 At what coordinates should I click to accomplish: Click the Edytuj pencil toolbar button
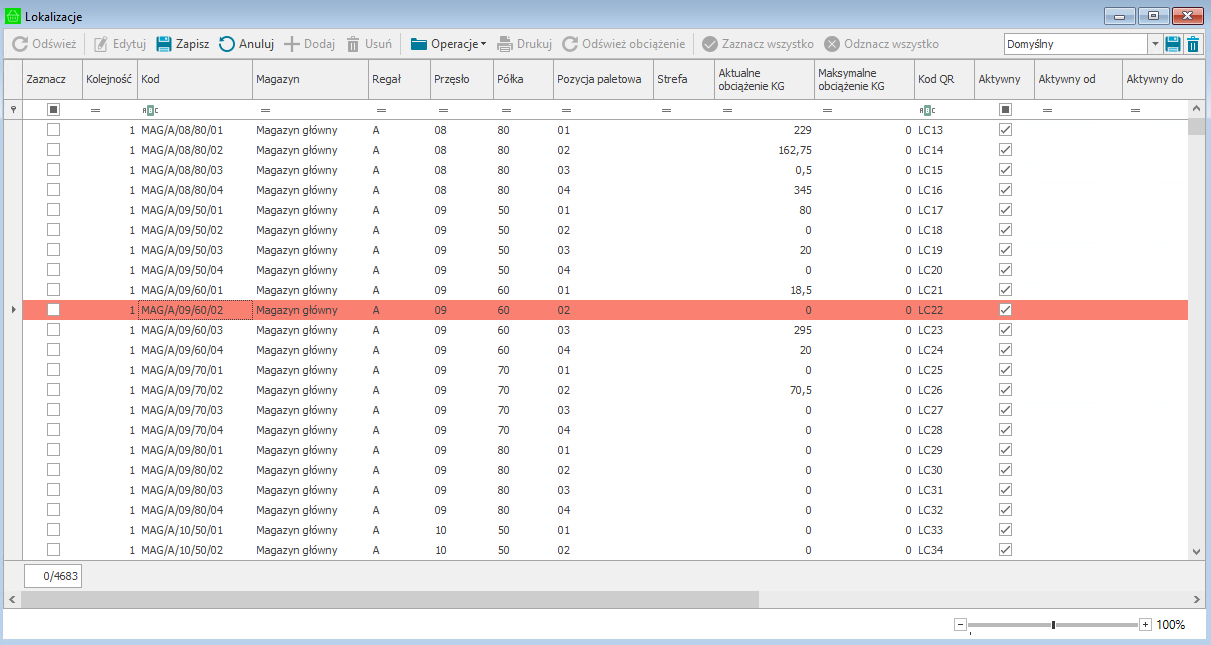(120, 44)
